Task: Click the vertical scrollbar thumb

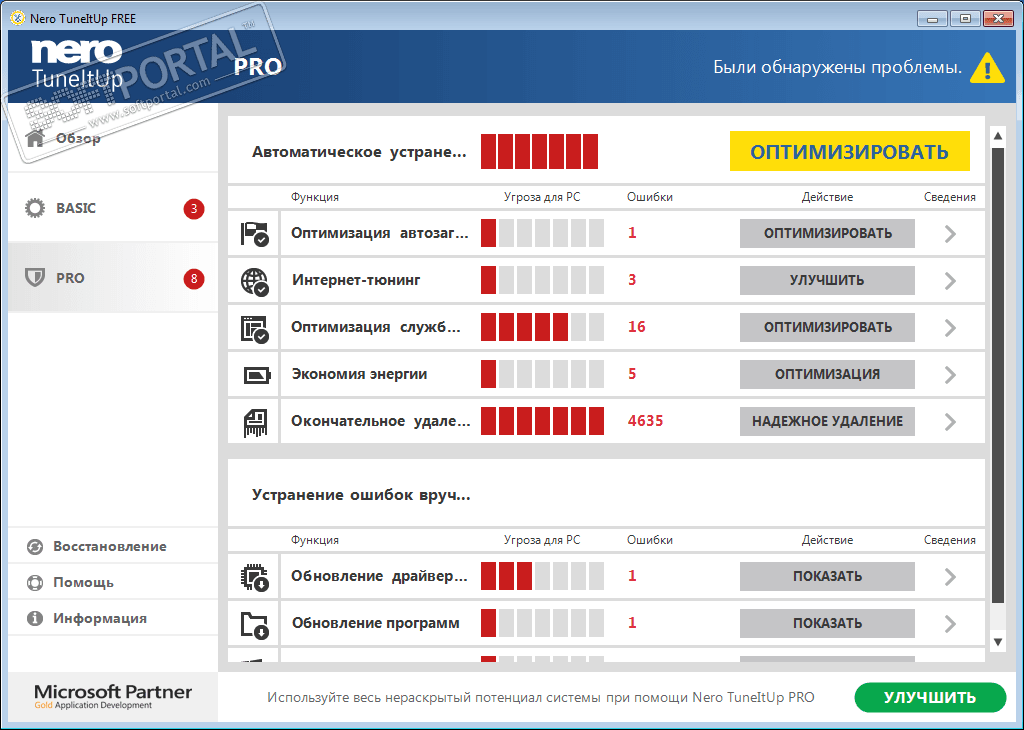Action: point(998,375)
